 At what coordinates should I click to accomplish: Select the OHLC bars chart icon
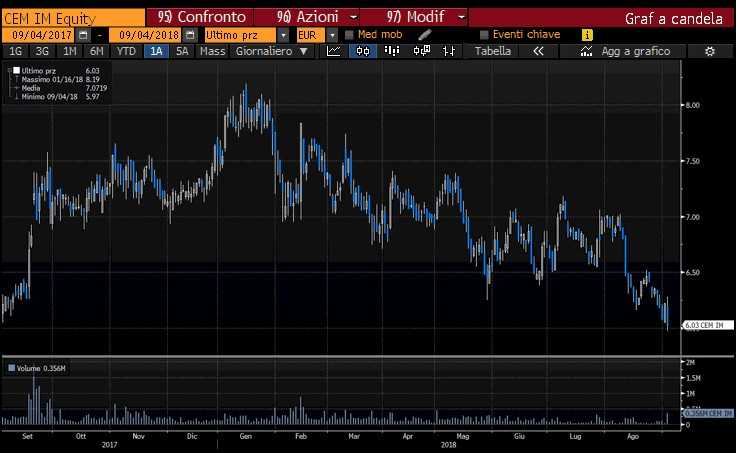[x=449, y=51]
